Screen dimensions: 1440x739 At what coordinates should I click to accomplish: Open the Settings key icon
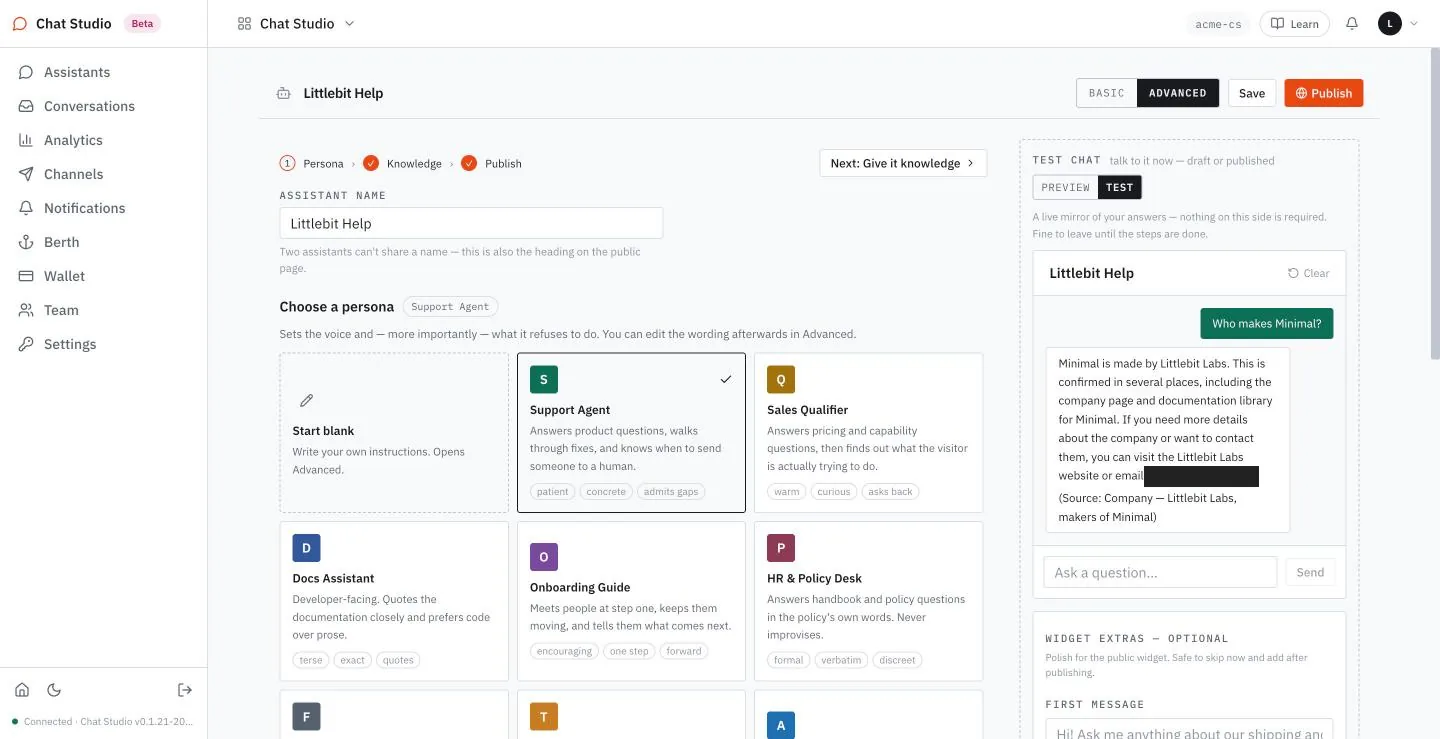pos(26,344)
